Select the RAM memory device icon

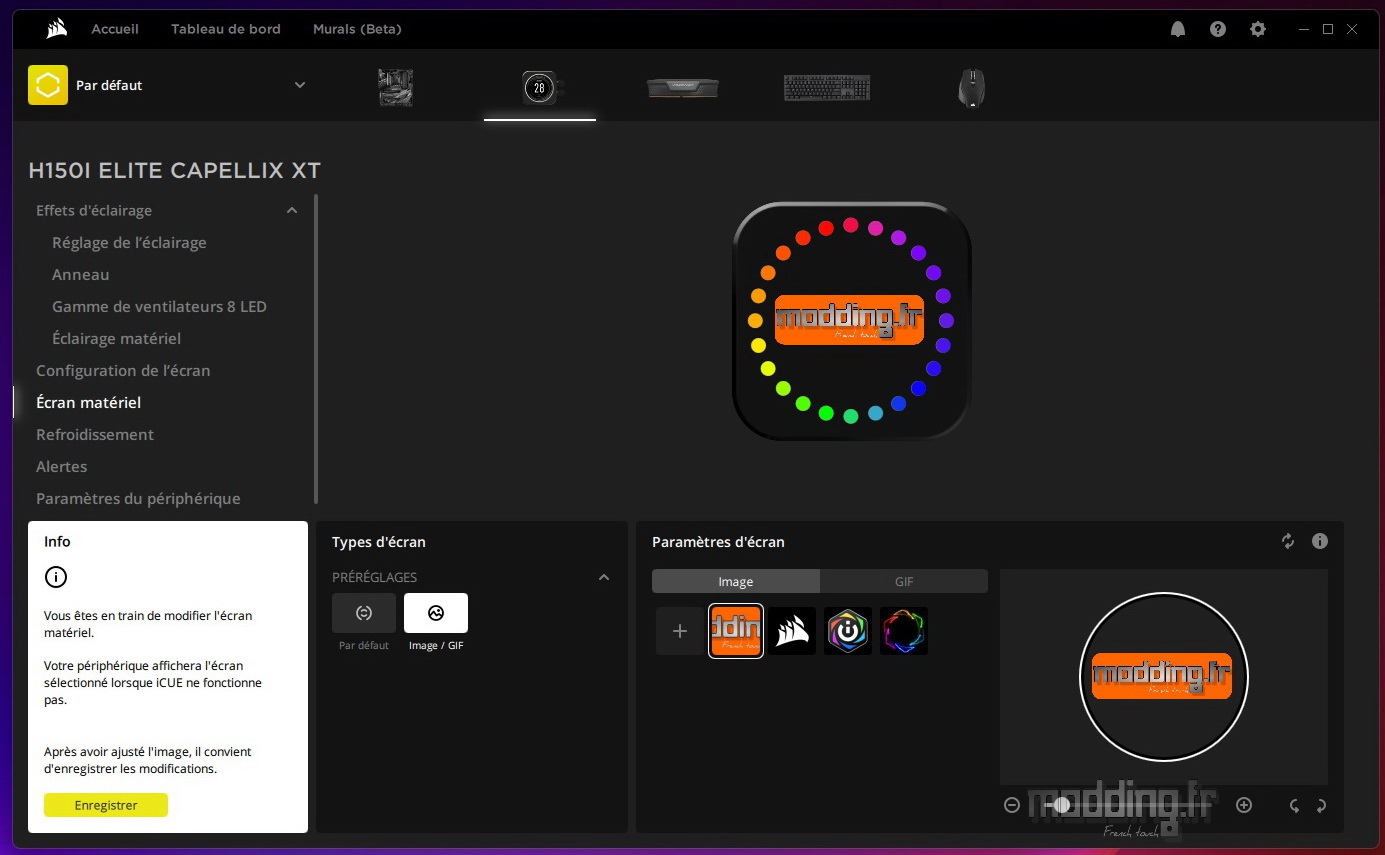click(x=683, y=87)
